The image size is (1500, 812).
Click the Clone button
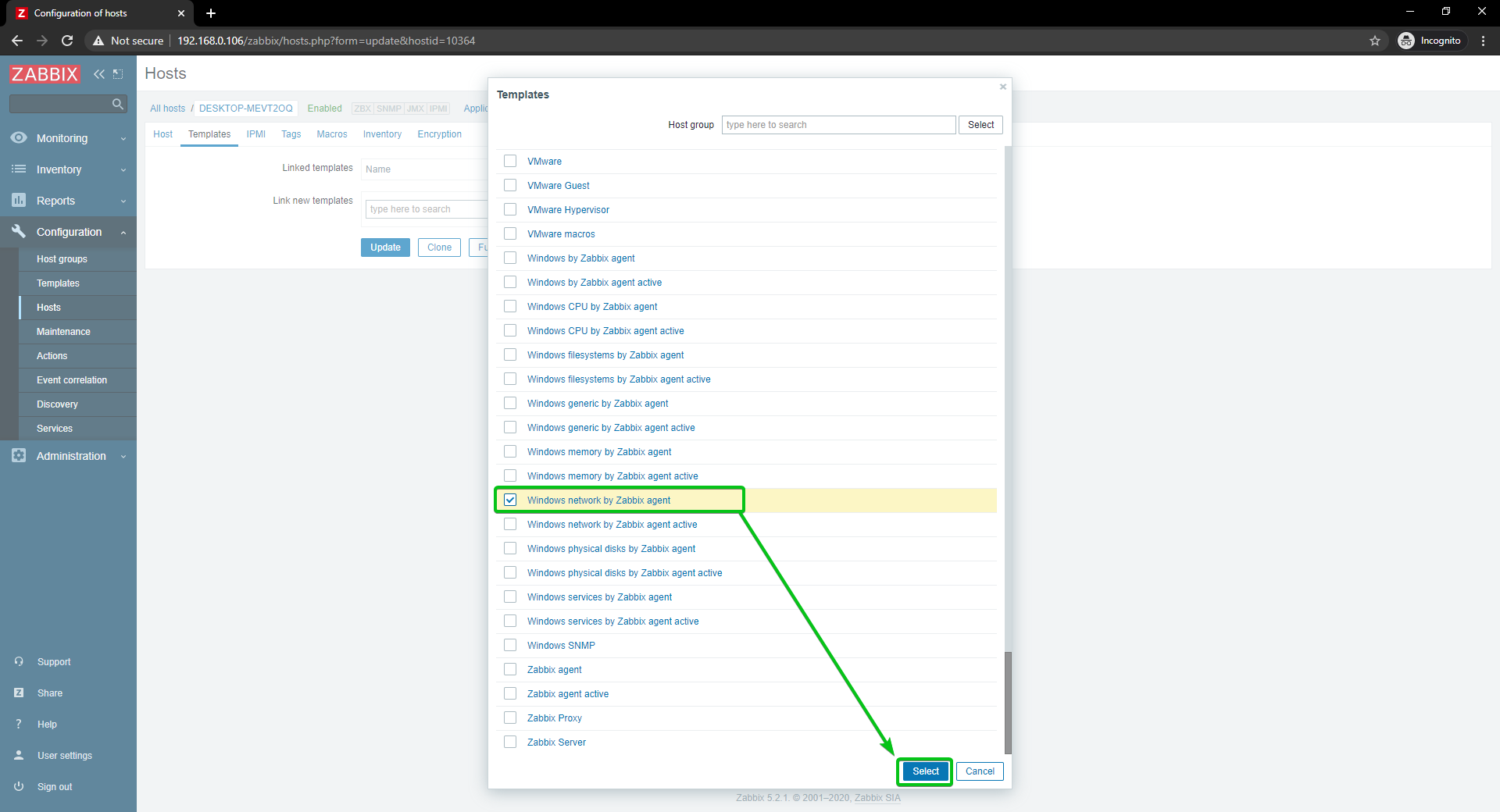tap(439, 248)
